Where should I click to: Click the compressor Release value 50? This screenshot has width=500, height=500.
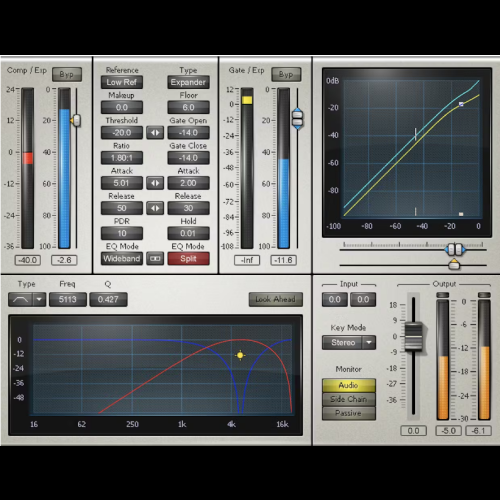[x=122, y=208]
